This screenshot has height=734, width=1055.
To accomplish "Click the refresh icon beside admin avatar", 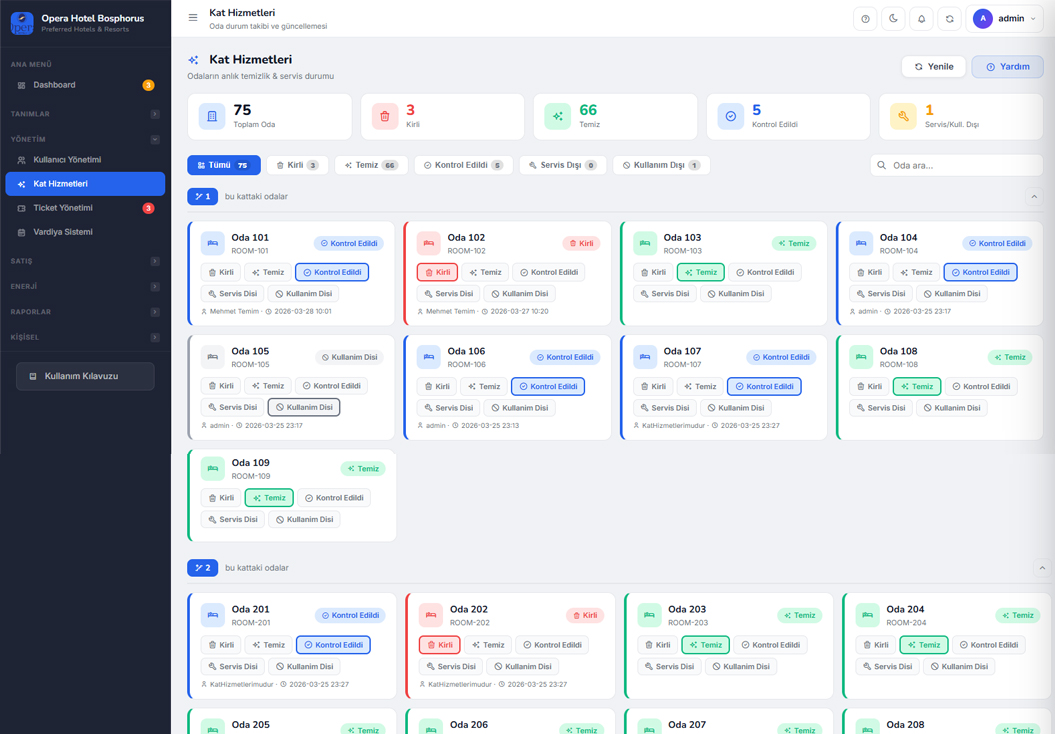I will 950,19.
